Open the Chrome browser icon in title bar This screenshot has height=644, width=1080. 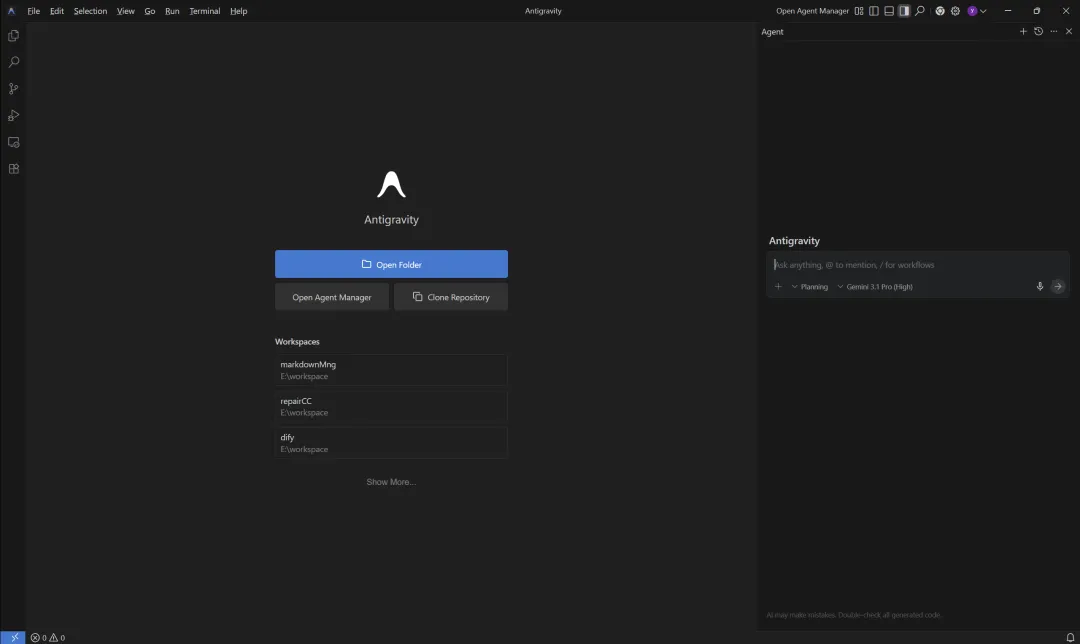[x=939, y=11]
